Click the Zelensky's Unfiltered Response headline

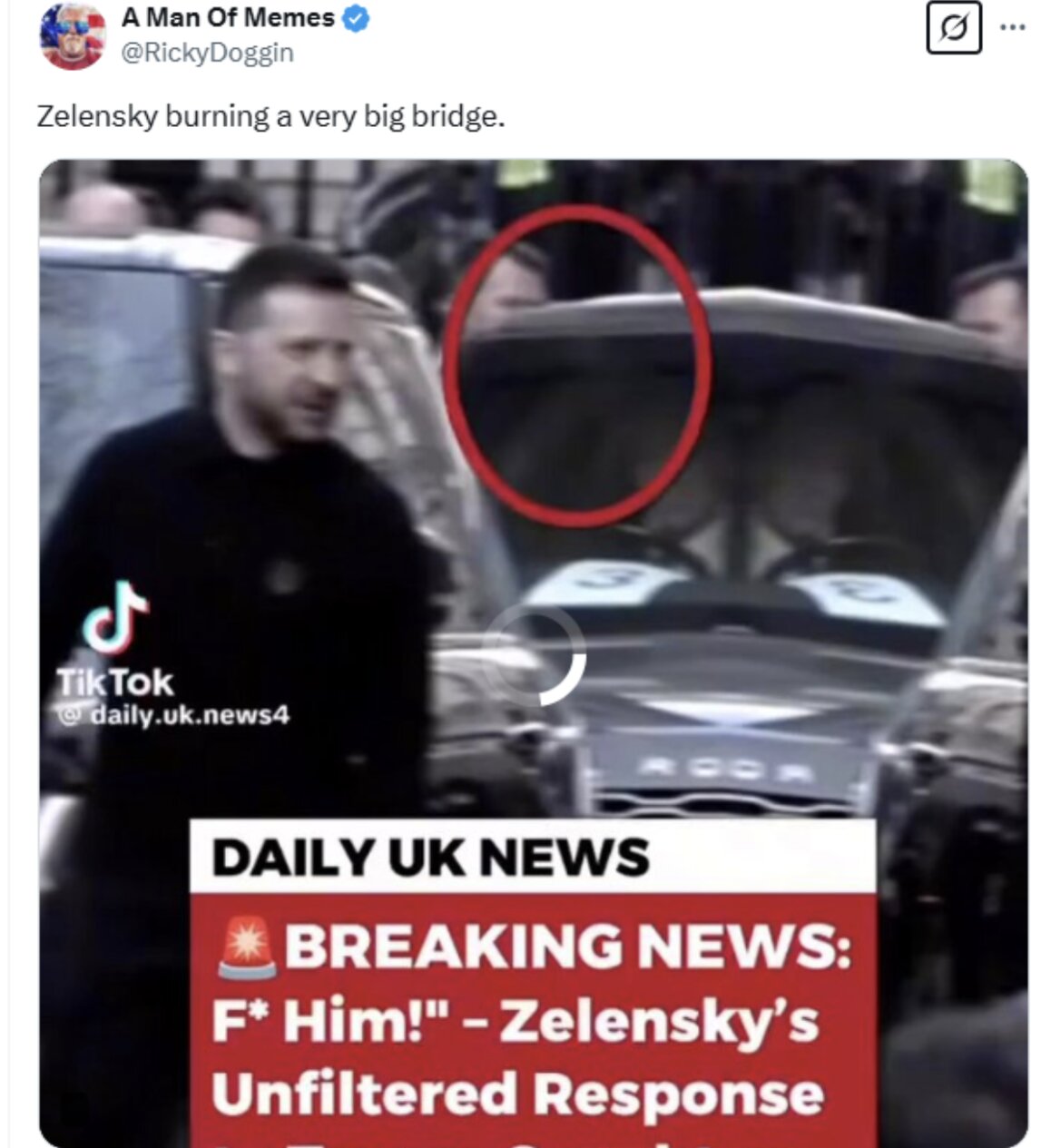pyautogui.click(x=518, y=1057)
